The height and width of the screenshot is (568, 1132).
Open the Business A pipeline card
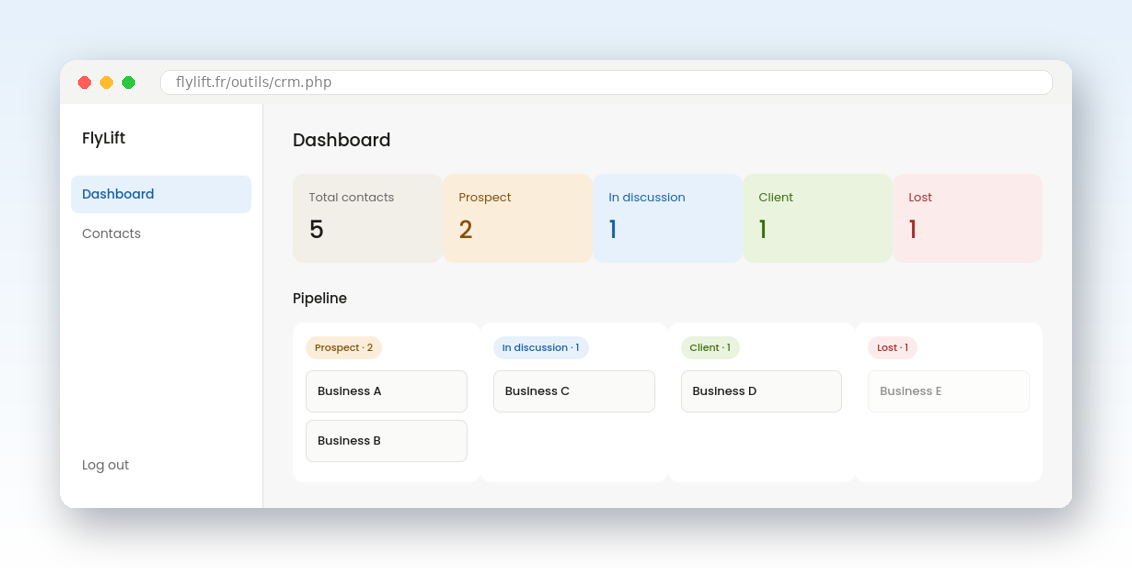point(386,391)
